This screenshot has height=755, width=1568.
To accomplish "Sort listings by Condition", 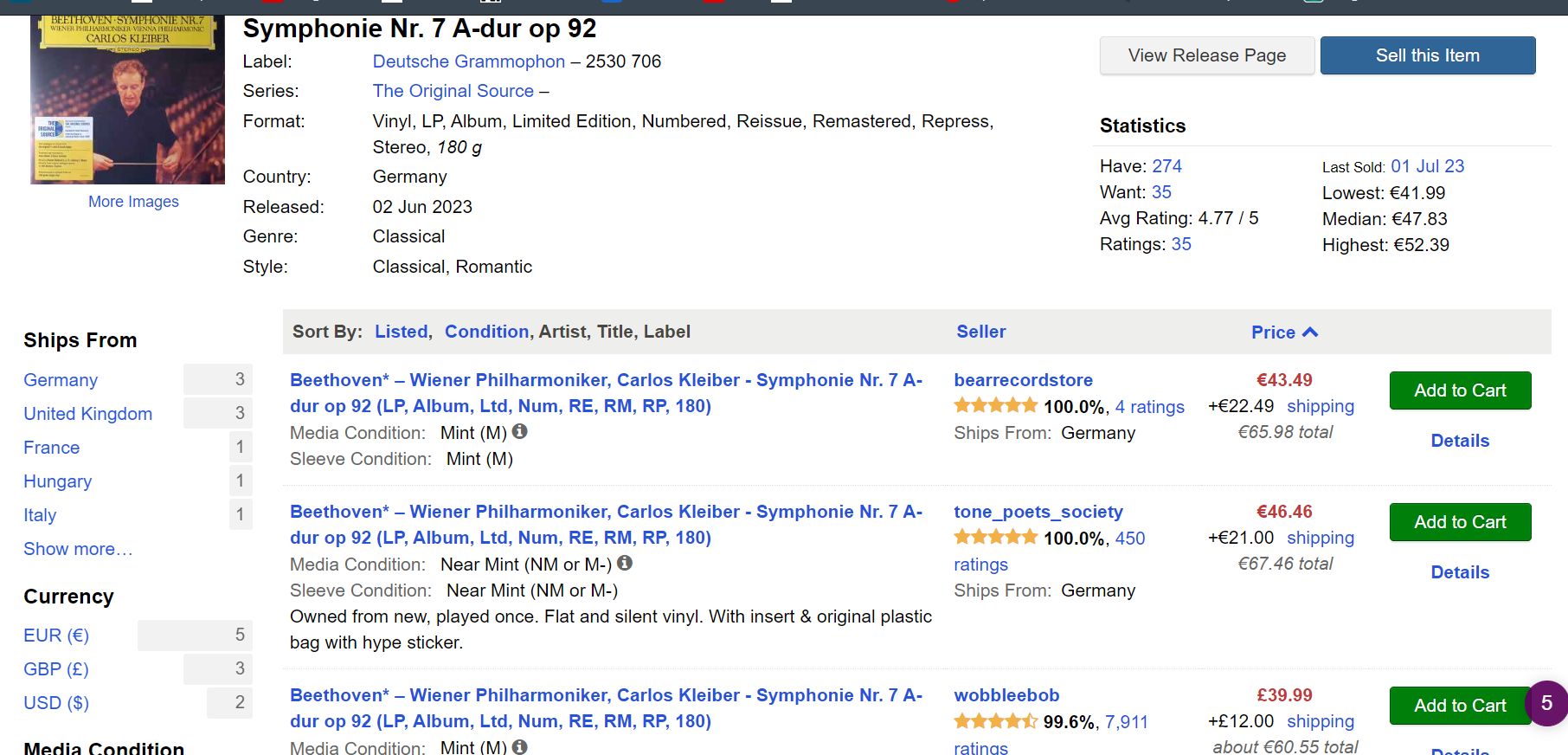I will tap(486, 332).
